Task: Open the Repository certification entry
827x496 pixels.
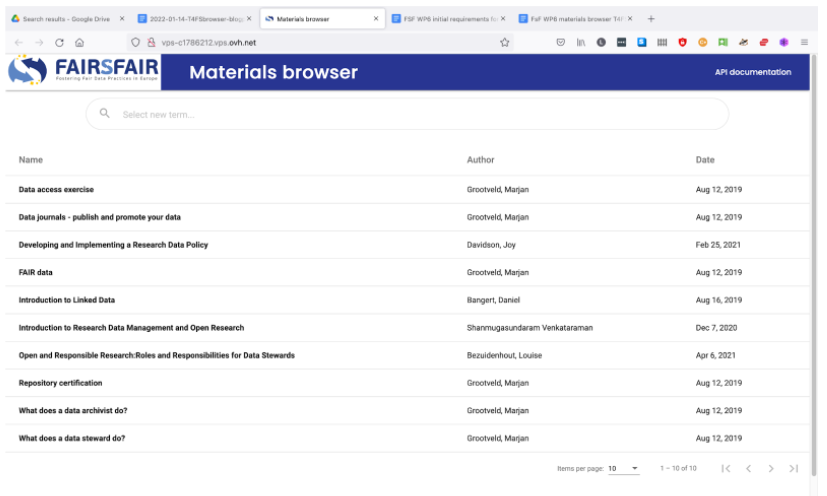Action: 61,383
